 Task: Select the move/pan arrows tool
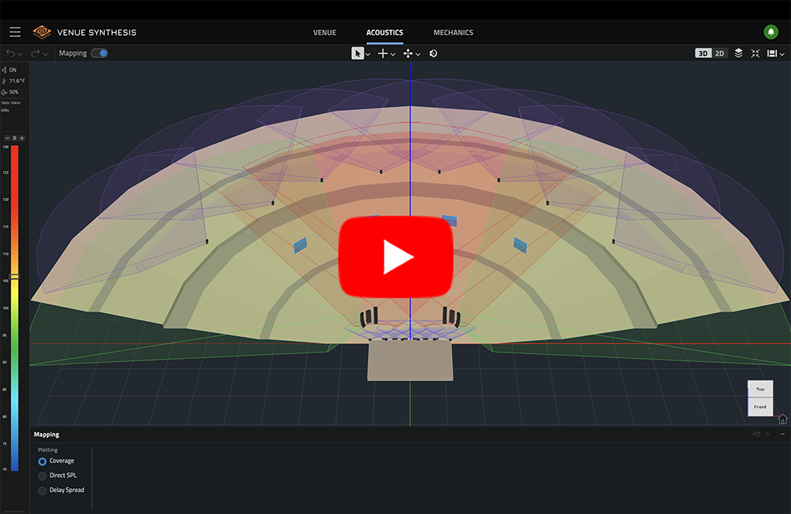coord(408,53)
